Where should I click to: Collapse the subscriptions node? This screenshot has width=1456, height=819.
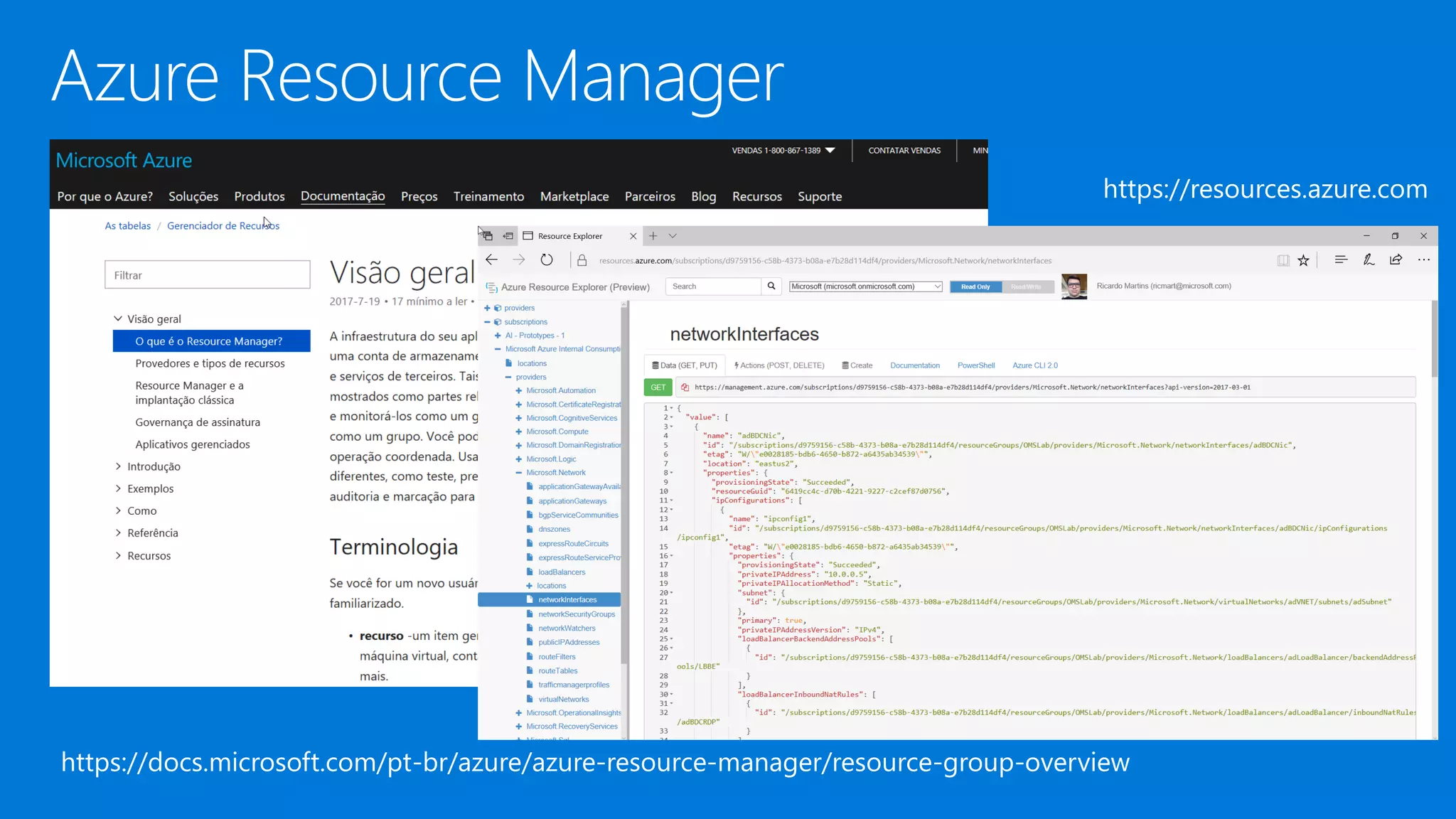(487, 322)
